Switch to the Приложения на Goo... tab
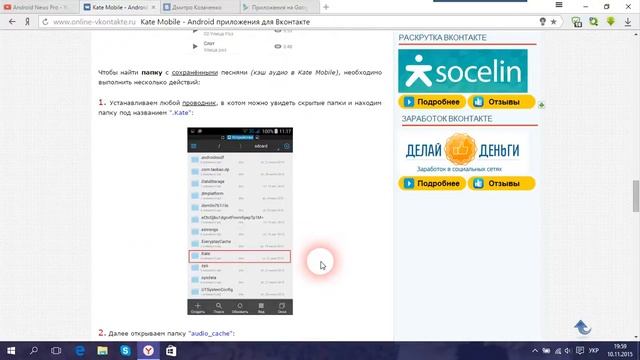Screen dimensions: 640x360 279,7
